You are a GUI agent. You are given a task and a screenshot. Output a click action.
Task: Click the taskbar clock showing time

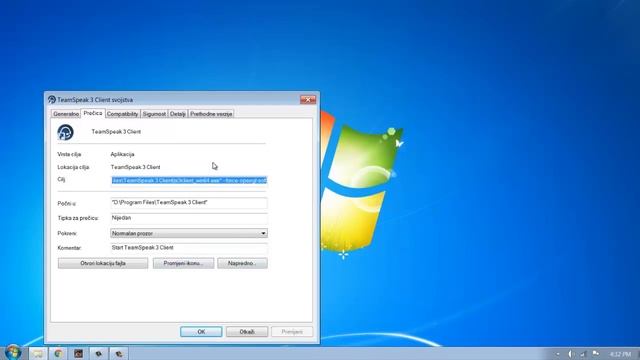click(620, 354)
